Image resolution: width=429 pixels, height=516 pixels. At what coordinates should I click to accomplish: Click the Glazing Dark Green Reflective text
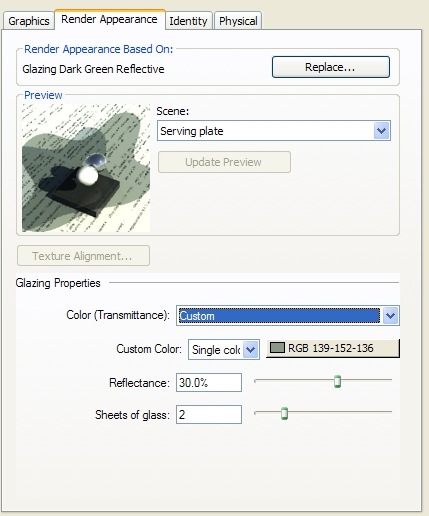coord(93,69)
